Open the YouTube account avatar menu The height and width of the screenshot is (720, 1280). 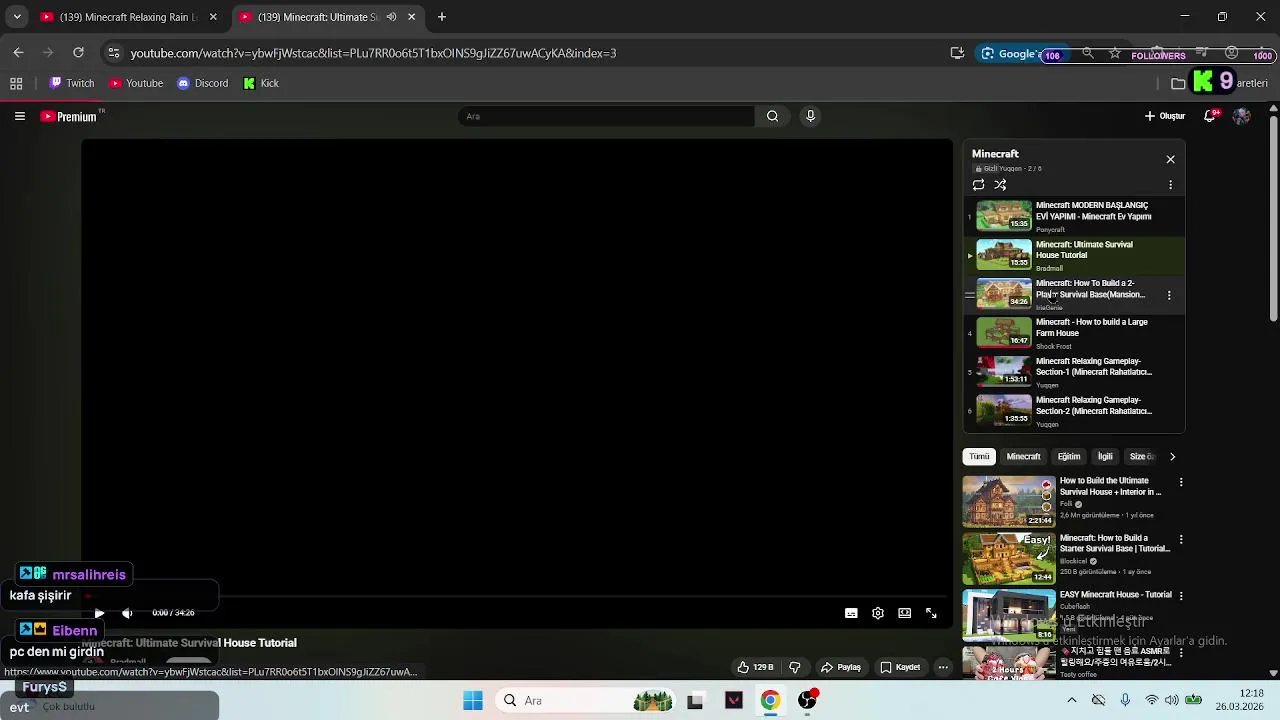(1241, 116)
